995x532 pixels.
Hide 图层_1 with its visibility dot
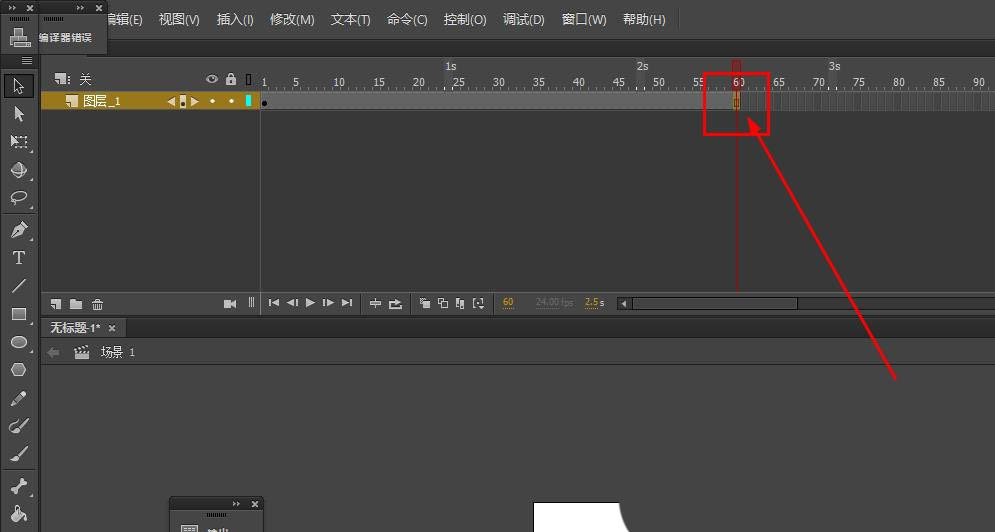click(213, 101)
